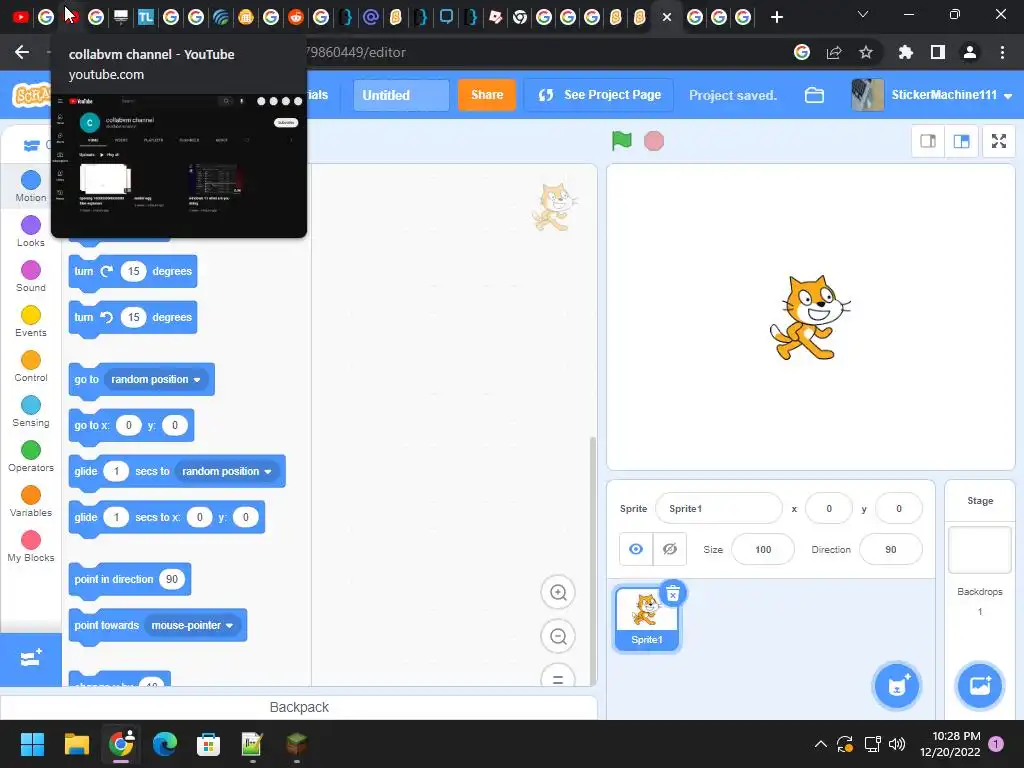
Task: Open the Backpack panel
Action: [x=298, y=707]
